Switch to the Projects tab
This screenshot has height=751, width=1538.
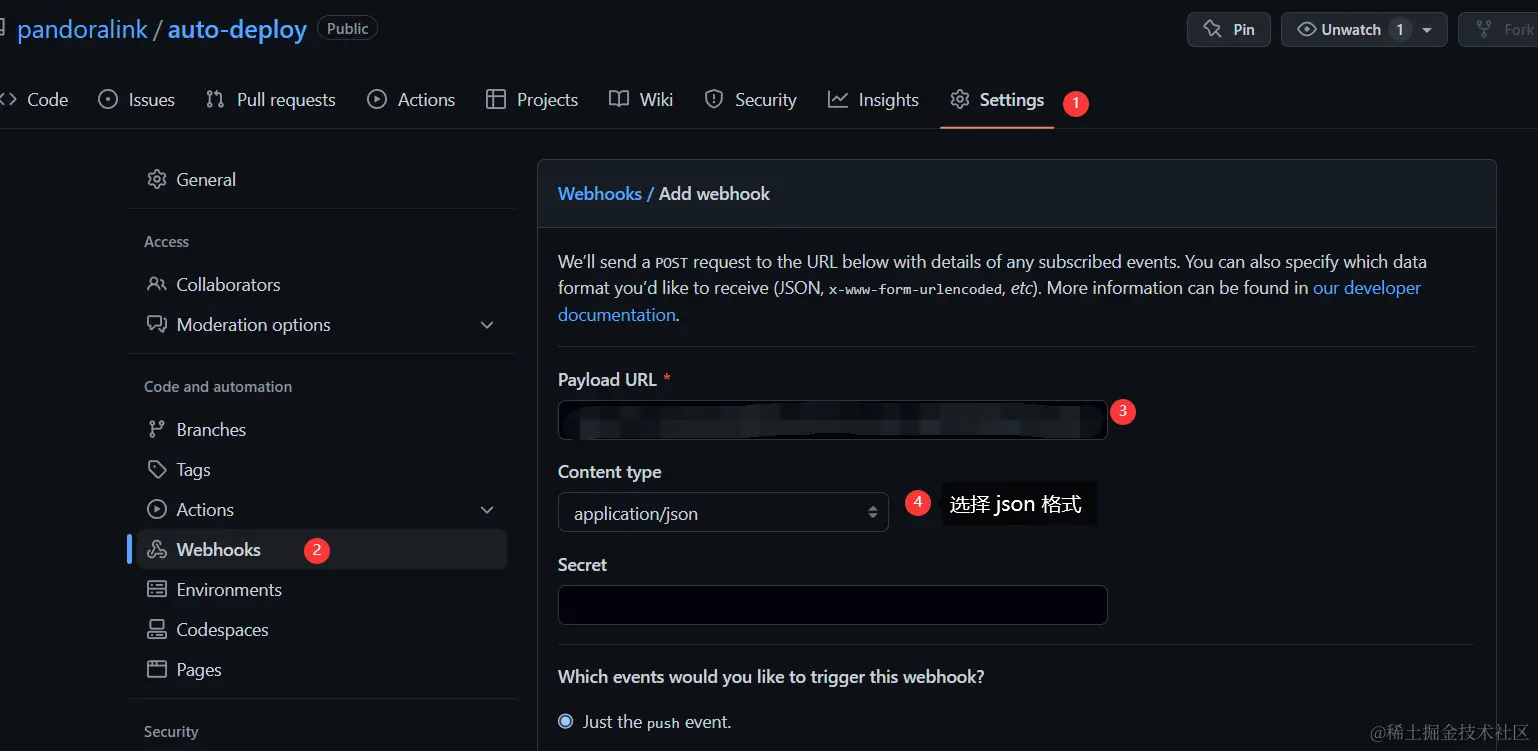pos(532,100)
